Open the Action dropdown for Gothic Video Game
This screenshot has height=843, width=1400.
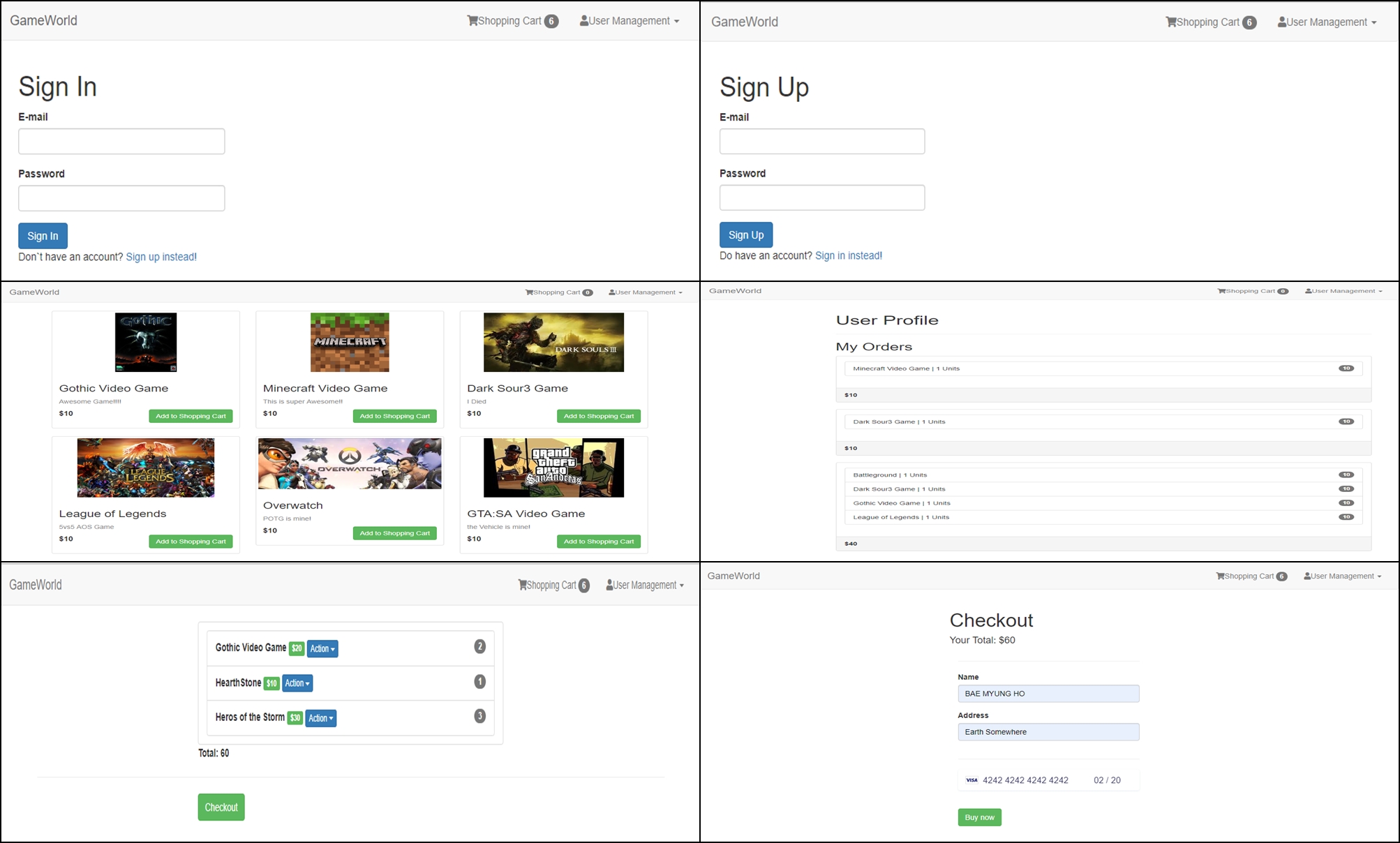coord(322,648)
